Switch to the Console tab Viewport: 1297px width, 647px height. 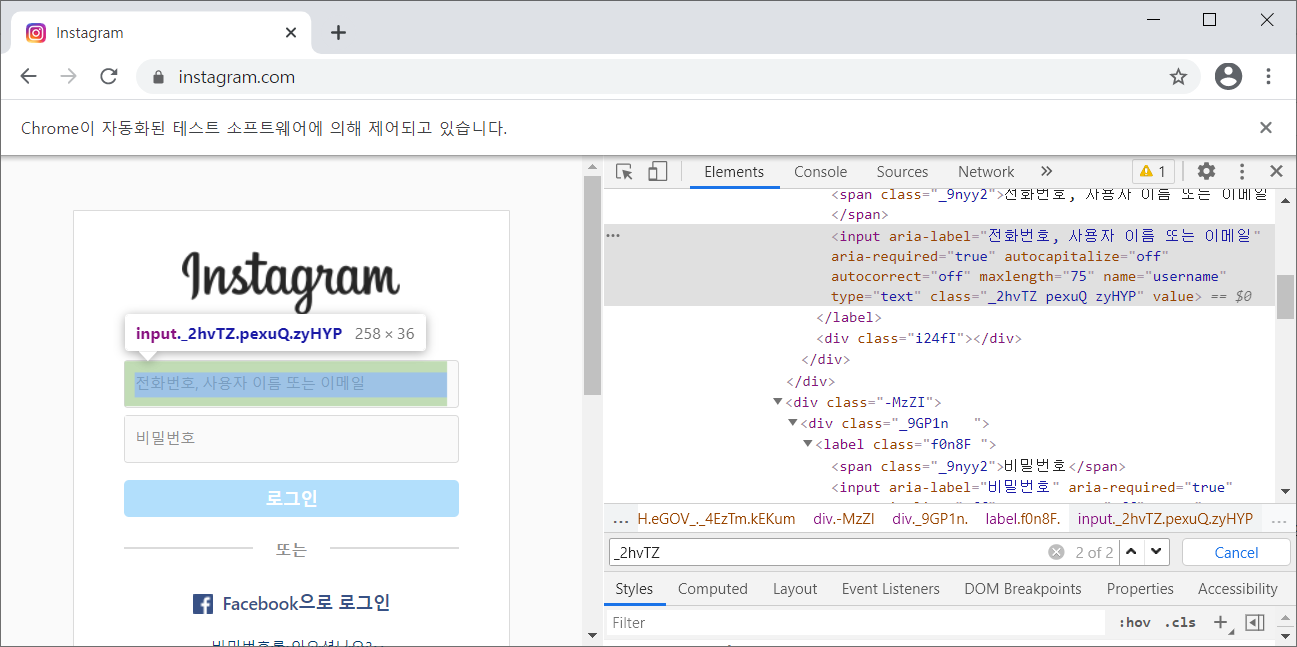click(x=820, y=172)
